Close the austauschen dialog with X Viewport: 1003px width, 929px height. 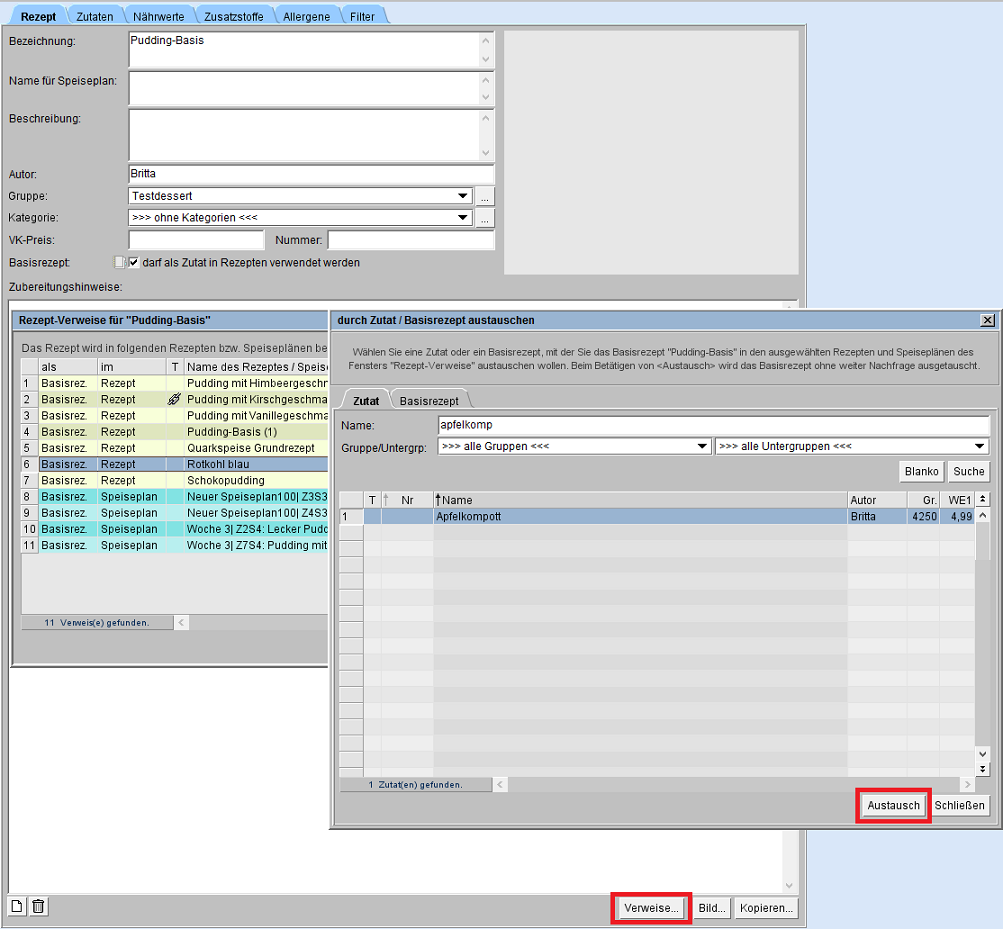(x=987, y=320)
